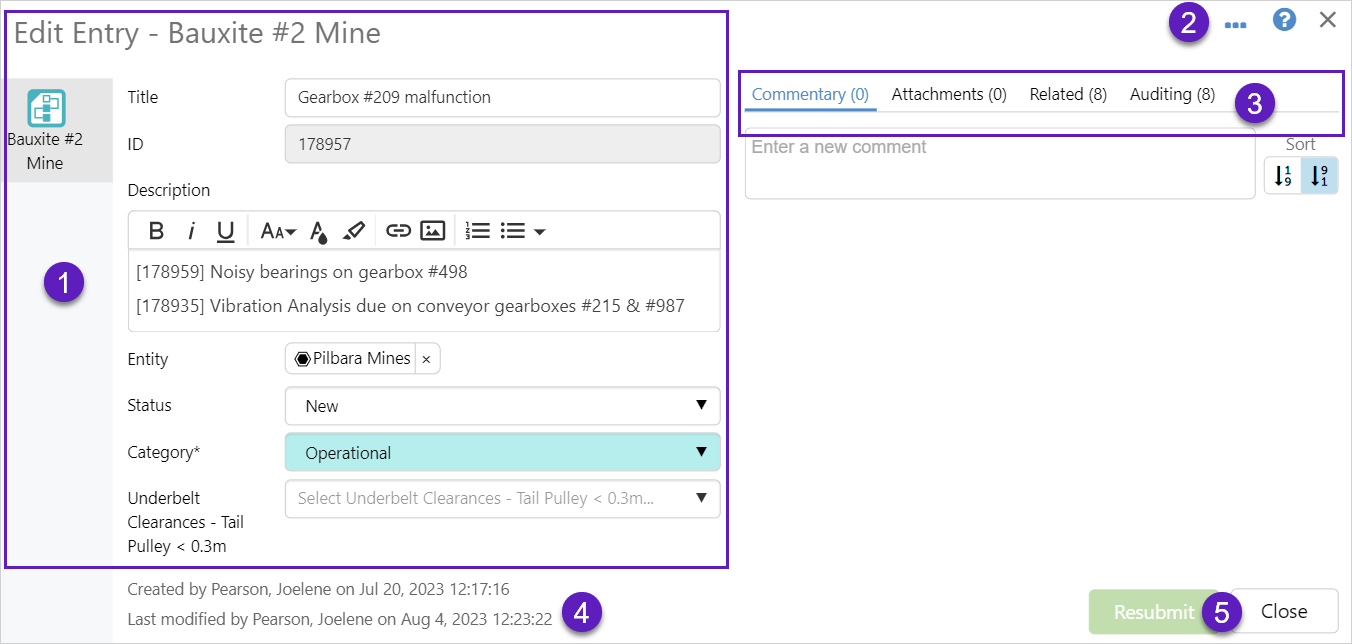Switch to the Auditing tab

pyautogui.click(x=1172, y=94)
